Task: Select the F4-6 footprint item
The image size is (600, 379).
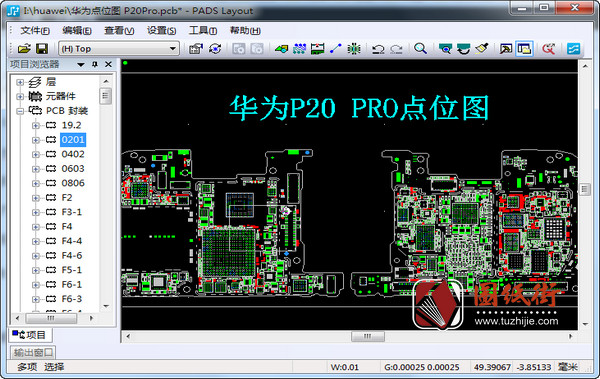Action: coord(72,256)
